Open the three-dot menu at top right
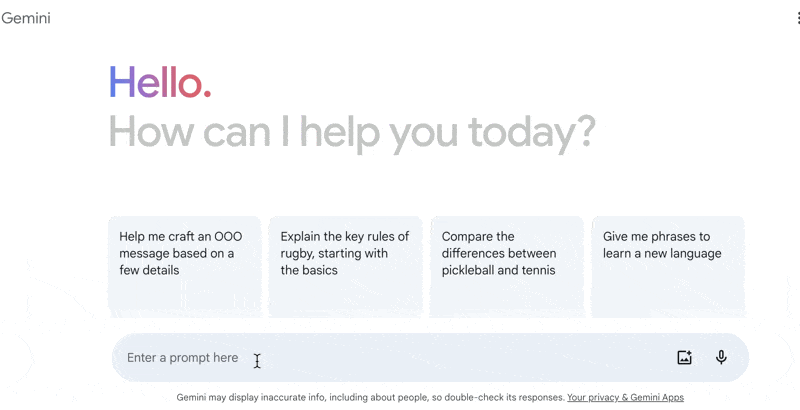The height and width of the screenshot is (410, 800). point(797,18)
